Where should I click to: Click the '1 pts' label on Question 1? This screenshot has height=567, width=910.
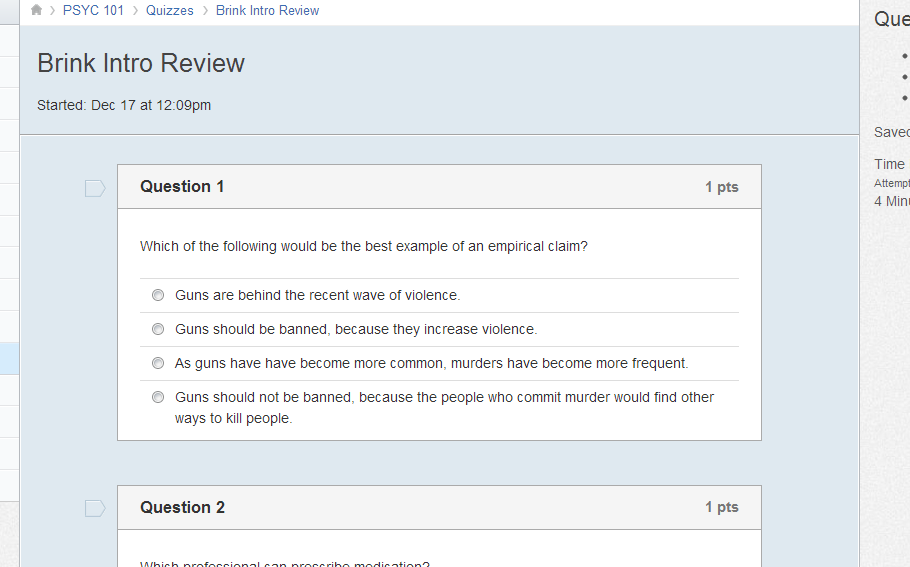(x=721, y=187)
